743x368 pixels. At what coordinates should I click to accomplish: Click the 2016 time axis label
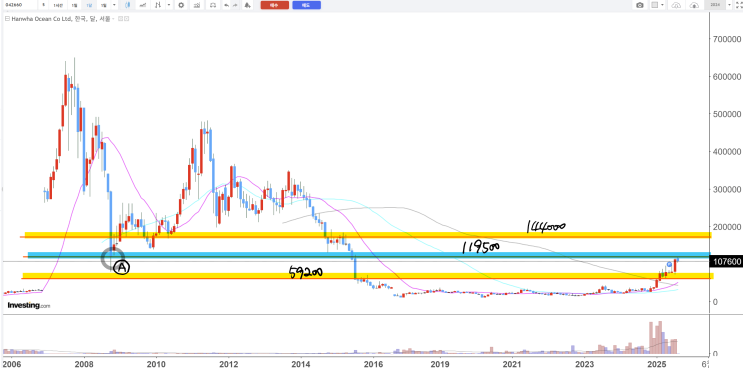[x=373, y=363]
